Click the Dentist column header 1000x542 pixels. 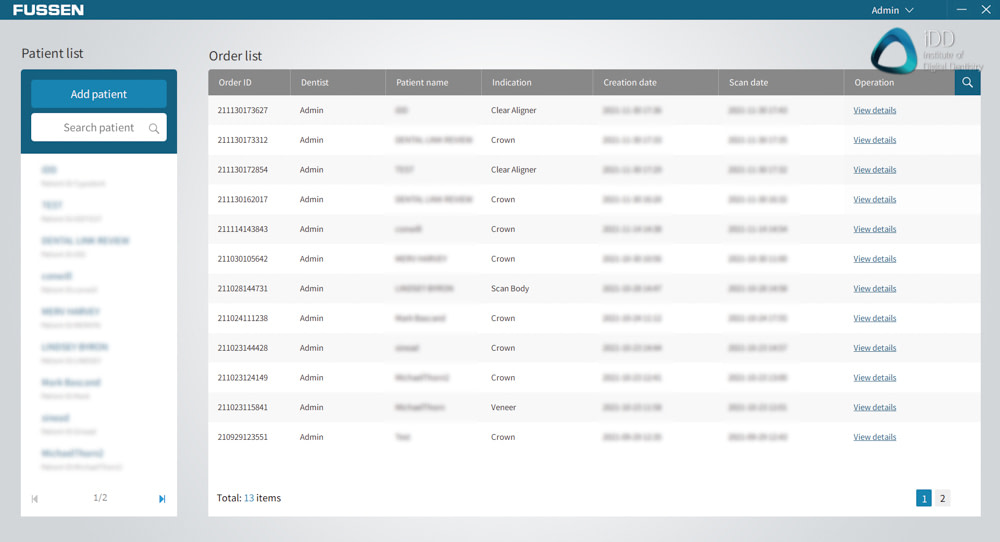click(338, 82)
